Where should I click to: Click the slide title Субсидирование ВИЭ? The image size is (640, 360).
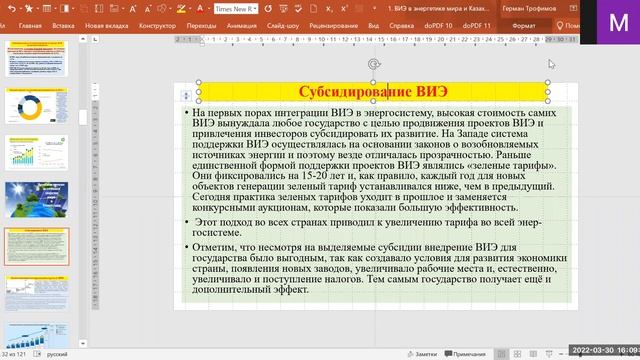[x=373, y=91]
